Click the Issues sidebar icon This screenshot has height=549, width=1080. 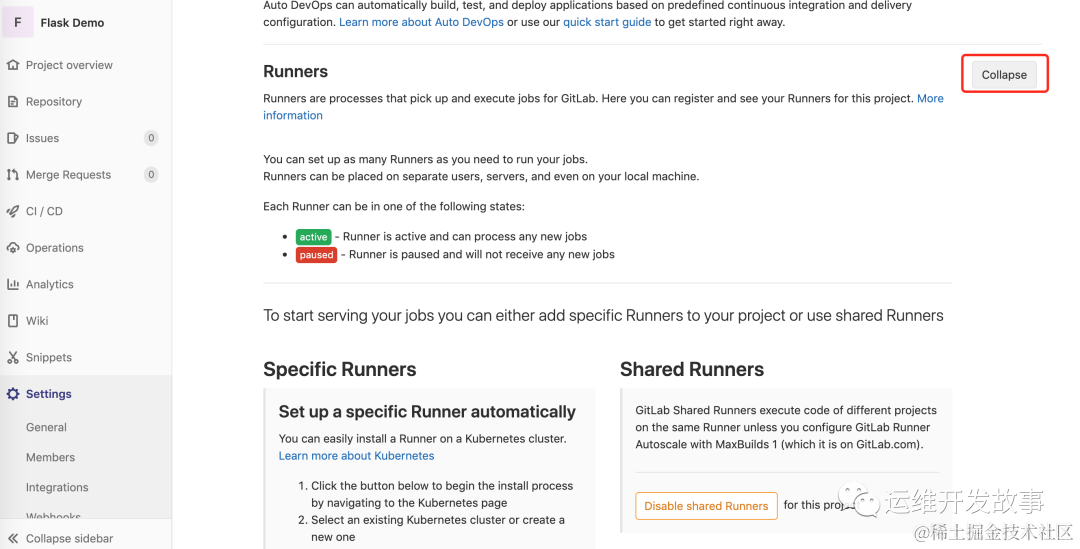[12, 138]
